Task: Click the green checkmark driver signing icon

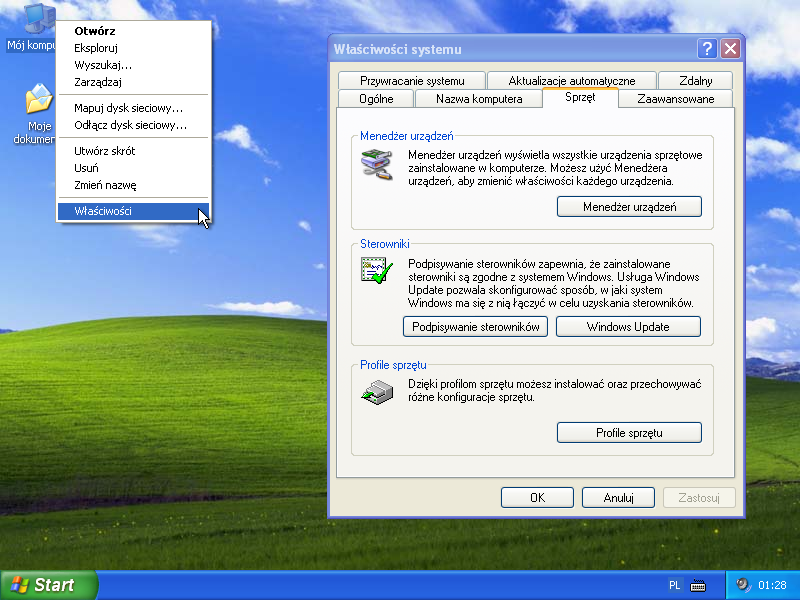Action: click(378, 270)
